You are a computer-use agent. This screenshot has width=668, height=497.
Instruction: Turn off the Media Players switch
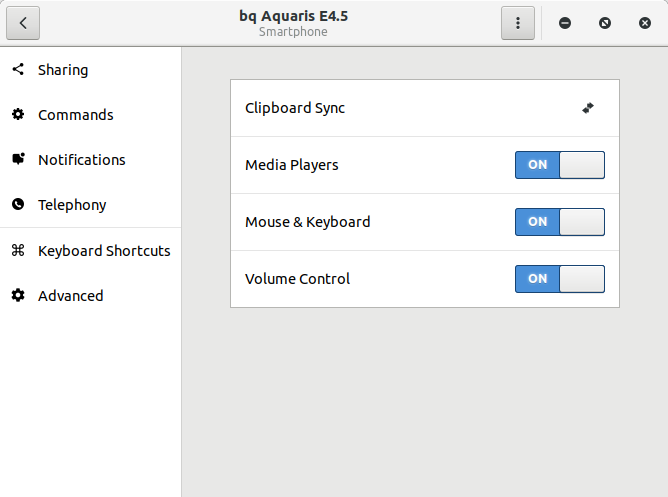pyautogui.click(x=560, y=165)
